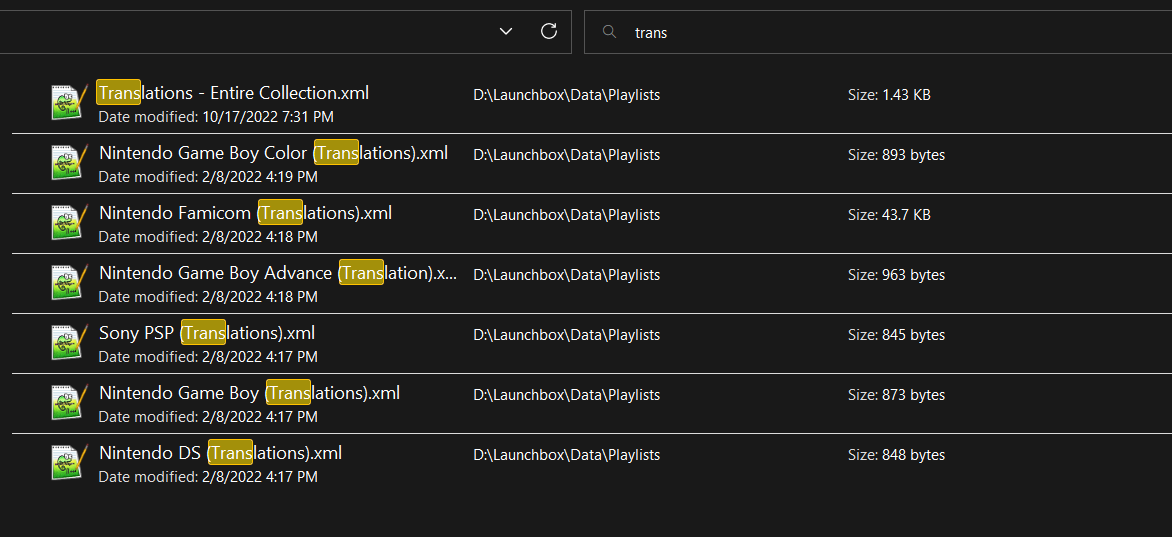Click the search magnifier icon
The height and width of the screenshot is (537, 1172).
click(x=610, y=31)
